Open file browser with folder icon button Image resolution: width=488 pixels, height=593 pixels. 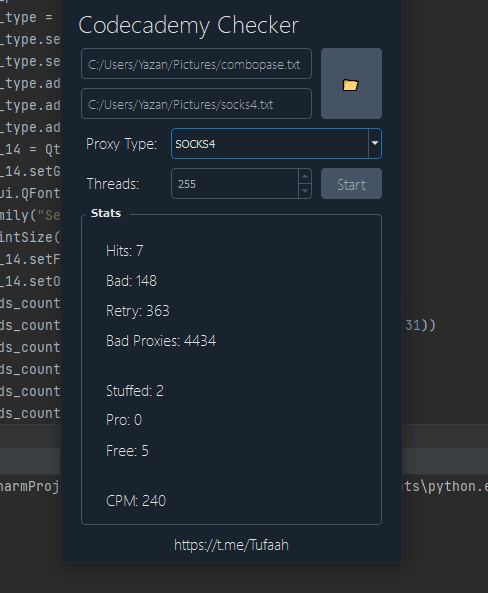tap(351, 84)
